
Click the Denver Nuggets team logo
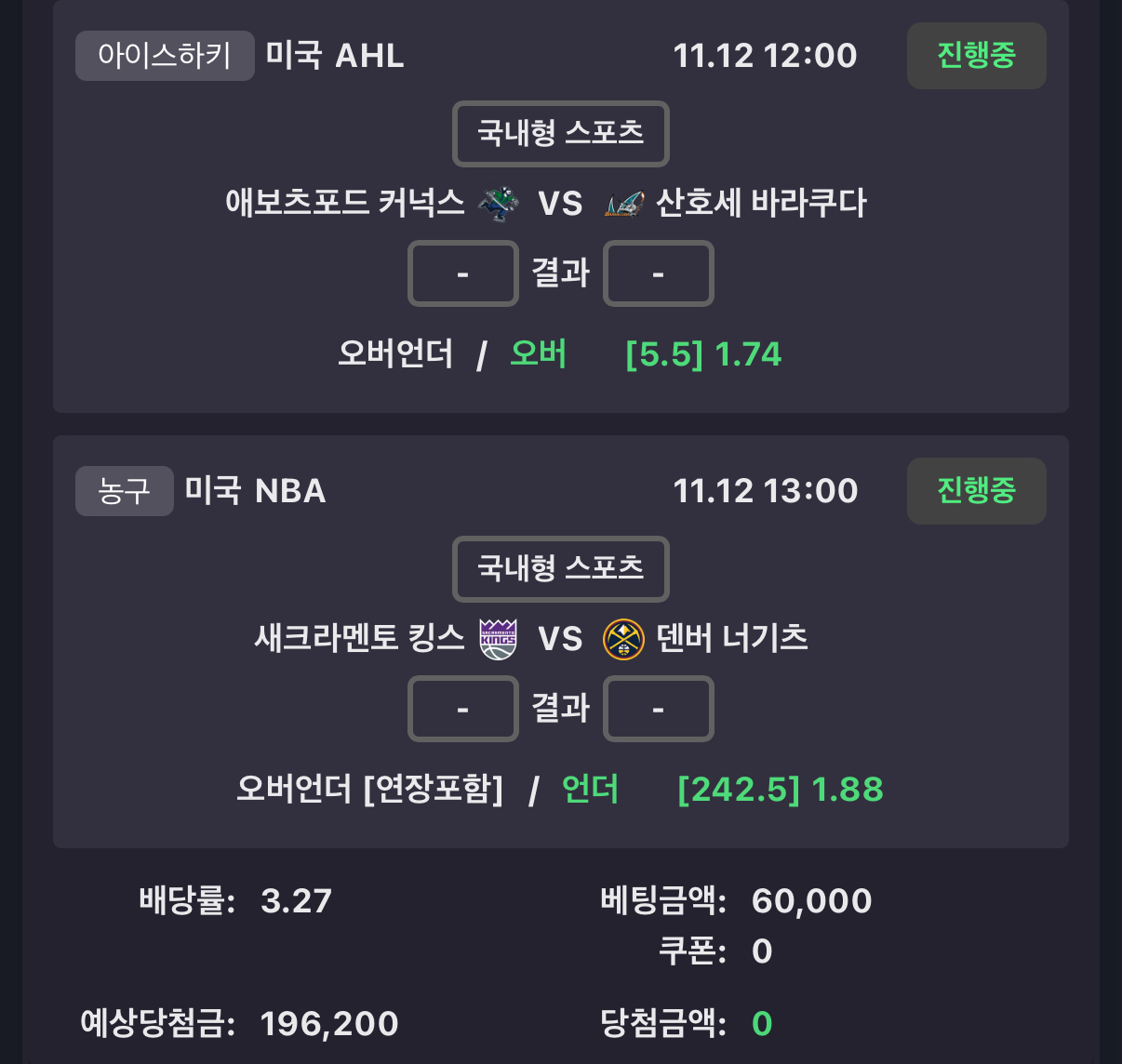[x=623, y=639]
